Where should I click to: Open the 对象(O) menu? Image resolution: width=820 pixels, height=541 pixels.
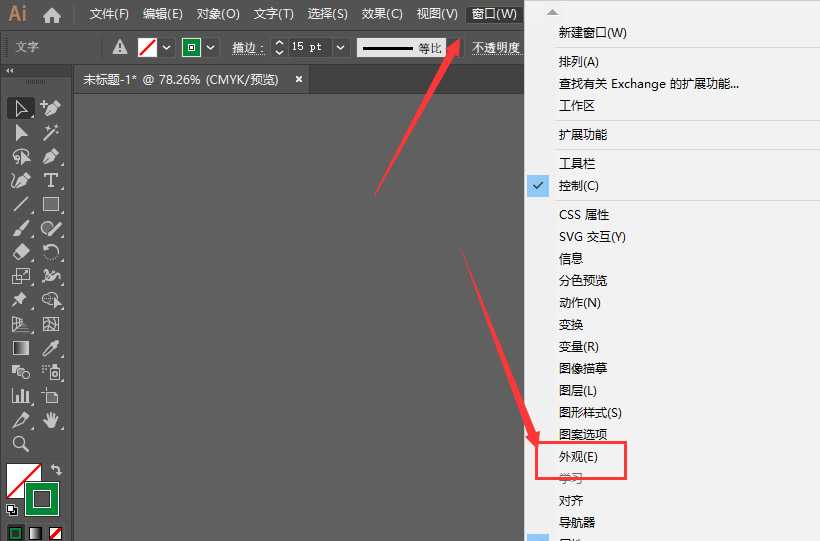pos(218,14)
